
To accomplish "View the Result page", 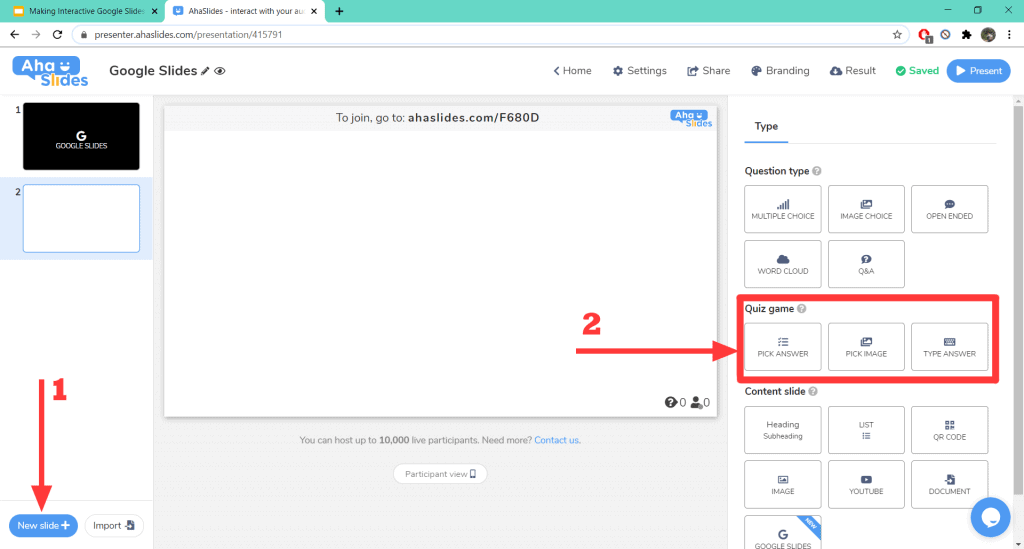I will click(x=852, y=71).
